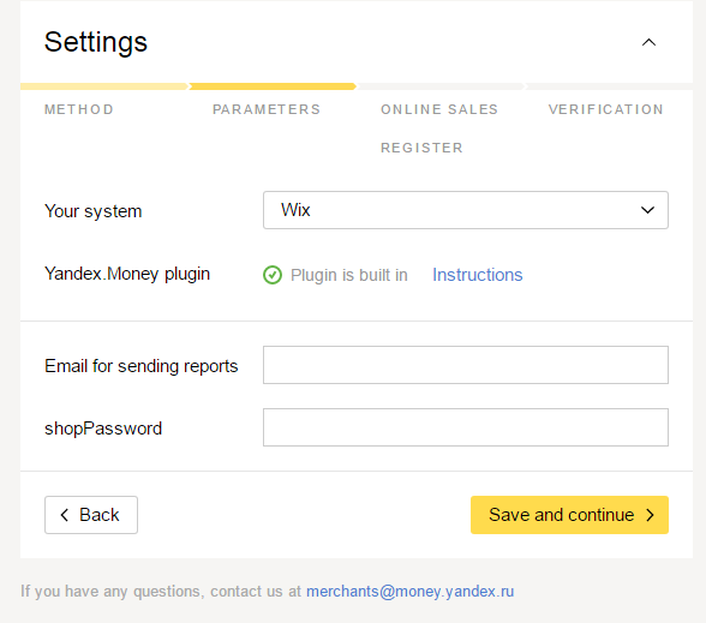Screen dimensions: 706x623
Task: Click the pale Method progress bar segment
Action: (104, 86)
